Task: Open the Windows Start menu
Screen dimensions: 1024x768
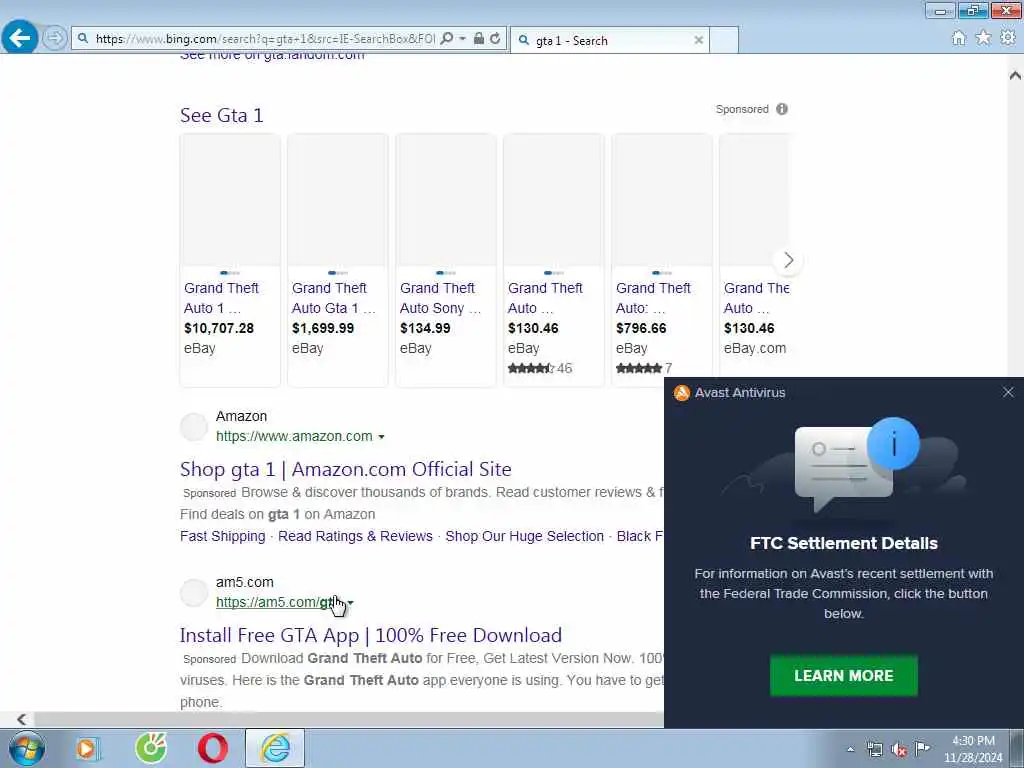Action: 27,748
